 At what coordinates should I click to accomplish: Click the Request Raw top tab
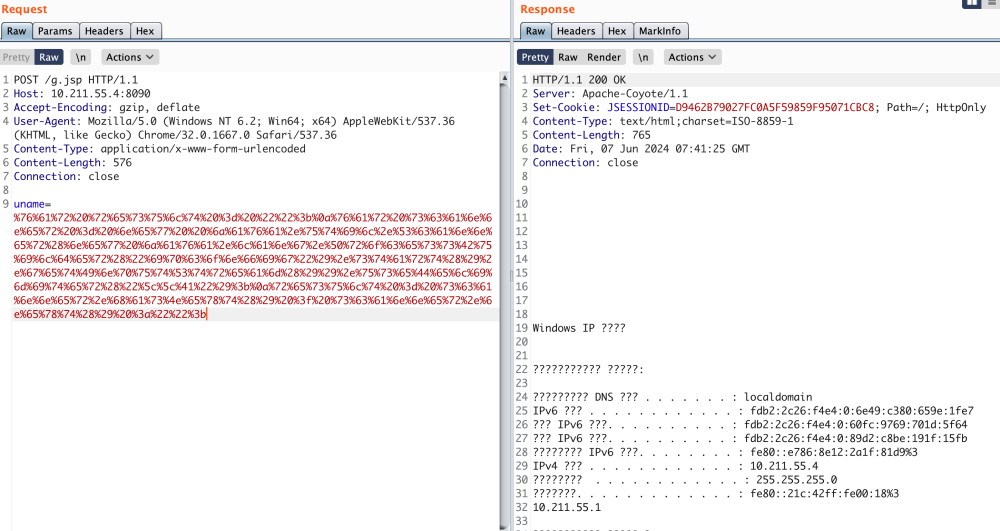(16, 31)
